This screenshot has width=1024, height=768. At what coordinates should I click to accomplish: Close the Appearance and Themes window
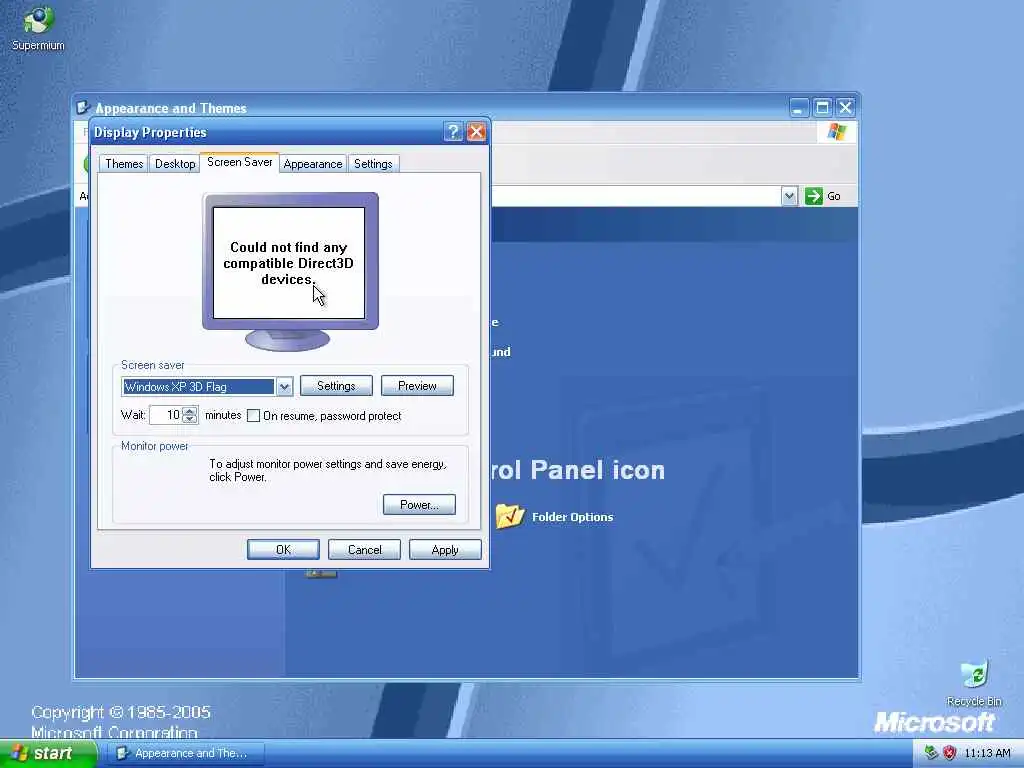pyautogui.click(x=846, y=107)
